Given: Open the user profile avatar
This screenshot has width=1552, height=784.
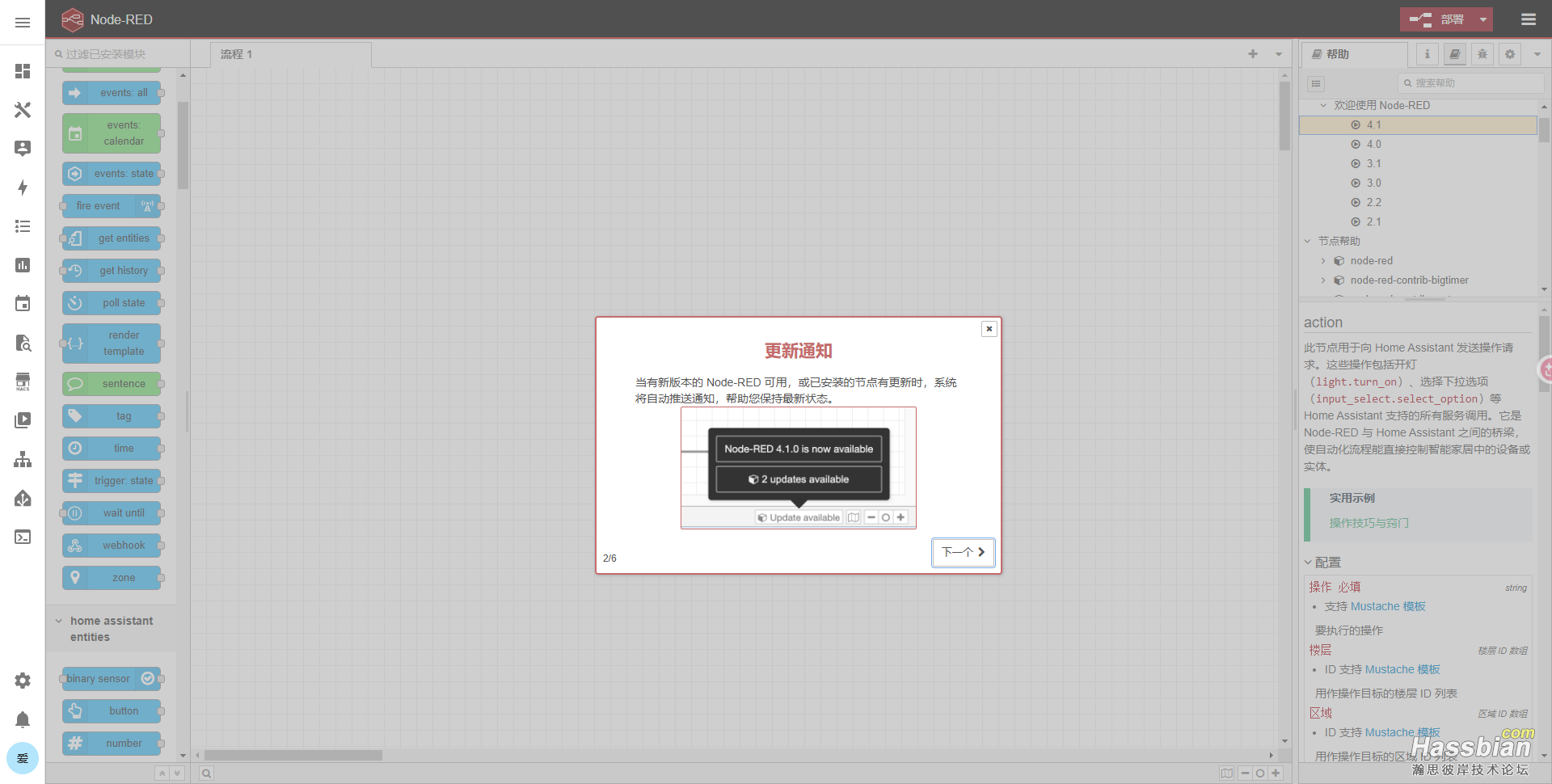Looking at the screenshot, I should point(23,758).
